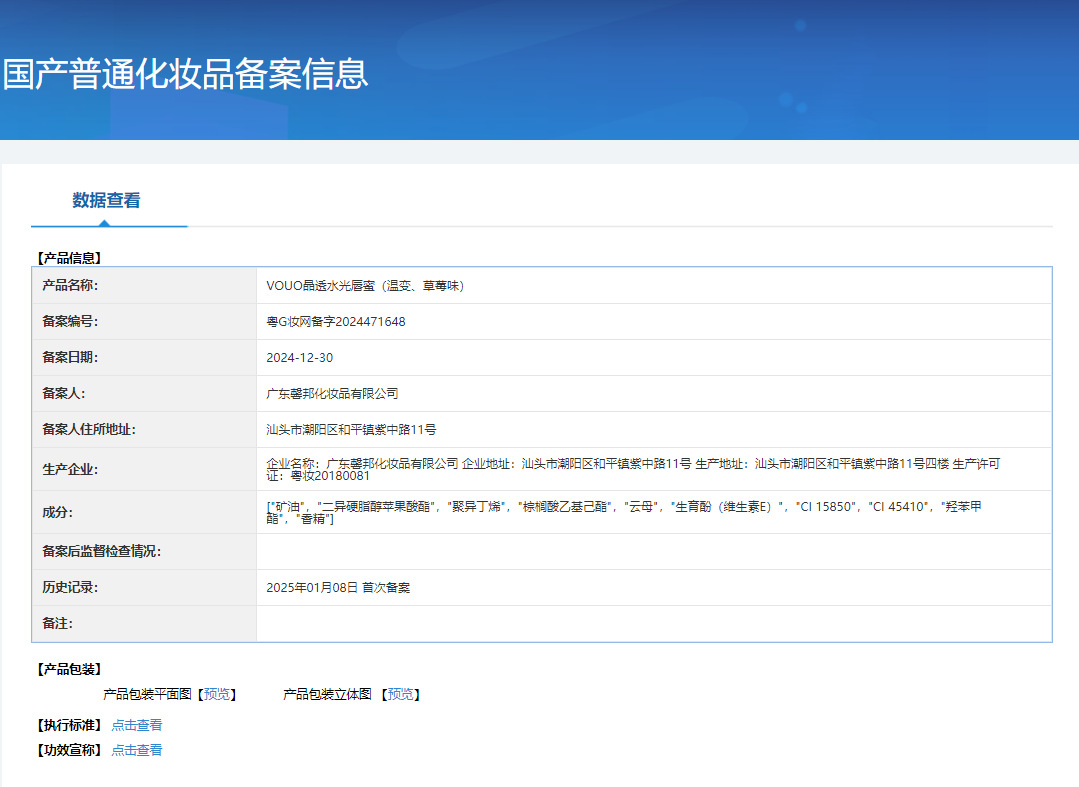Click the registration date 2024-12-30
The width and height of the screenshot is (1079, 787).
(299, 358)
